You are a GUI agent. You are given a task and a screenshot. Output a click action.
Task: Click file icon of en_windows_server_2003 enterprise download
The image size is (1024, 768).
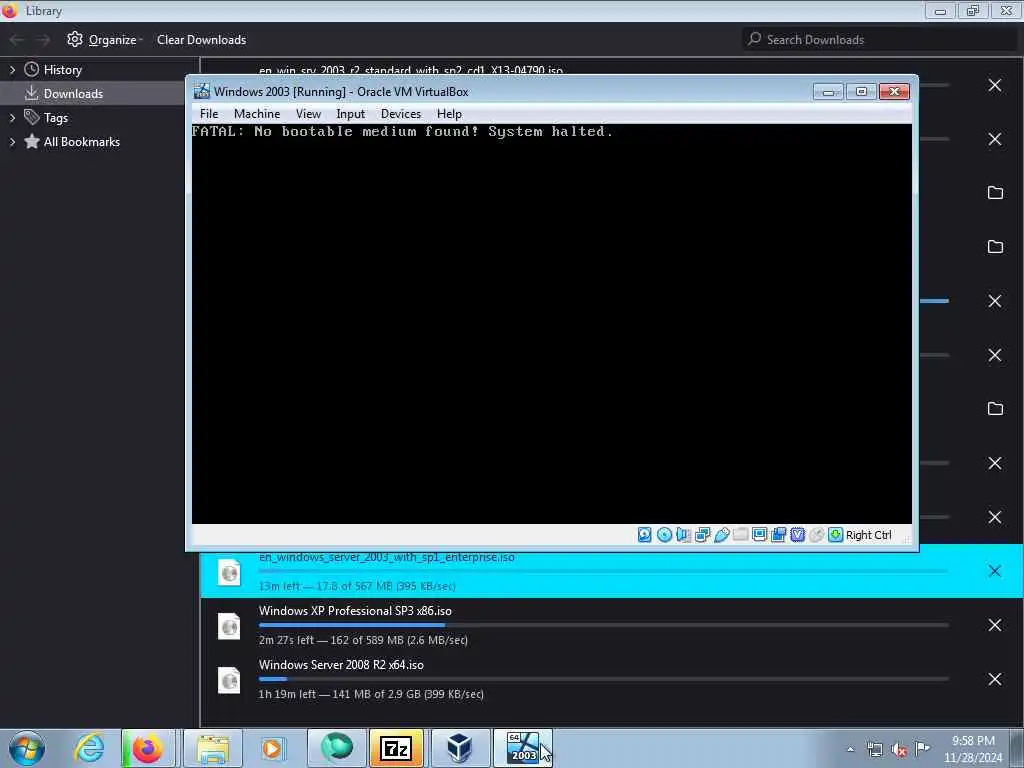(x=229, y=572)
